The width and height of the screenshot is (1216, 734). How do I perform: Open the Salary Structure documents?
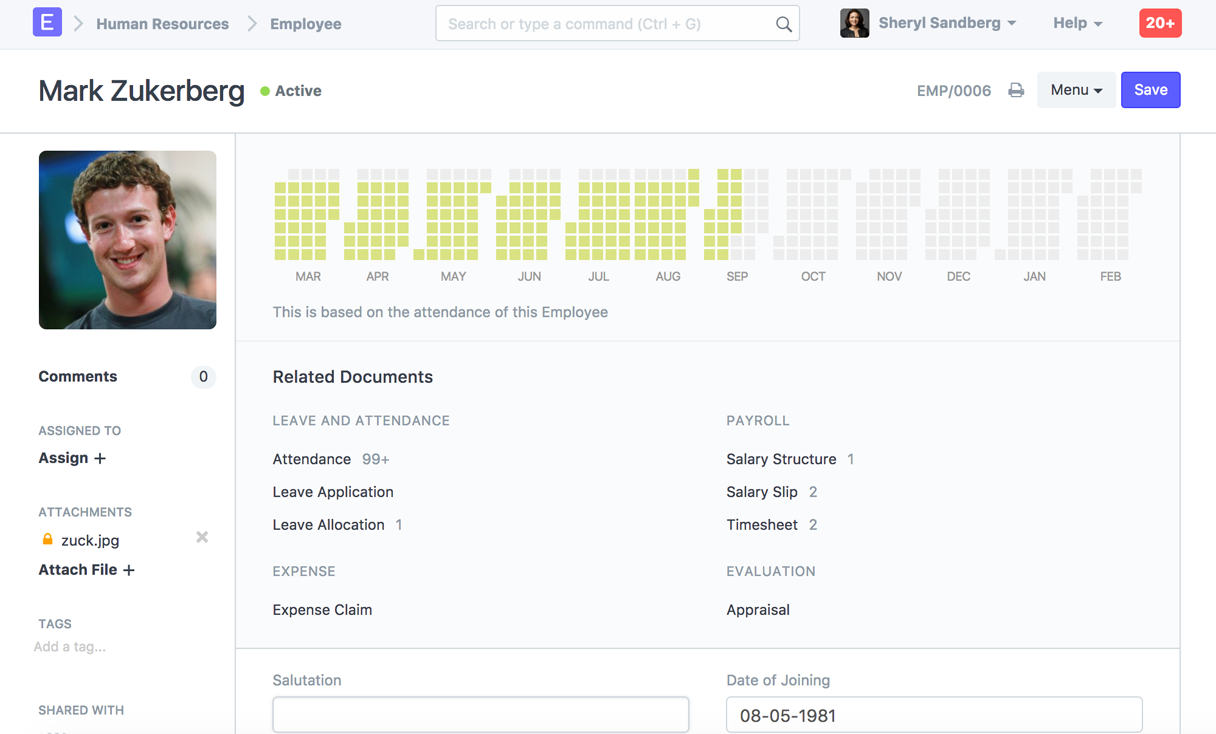tap(781, 459)
